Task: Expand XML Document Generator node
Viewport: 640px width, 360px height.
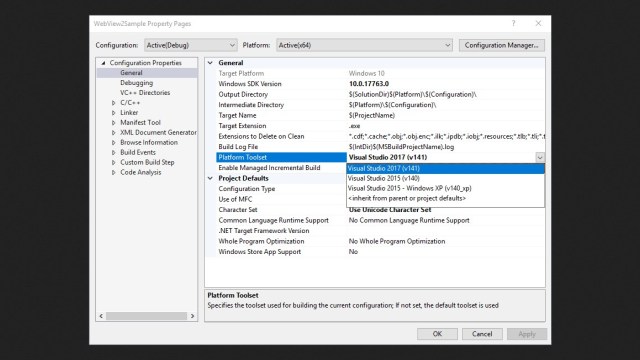Action: tap(113, 133)
